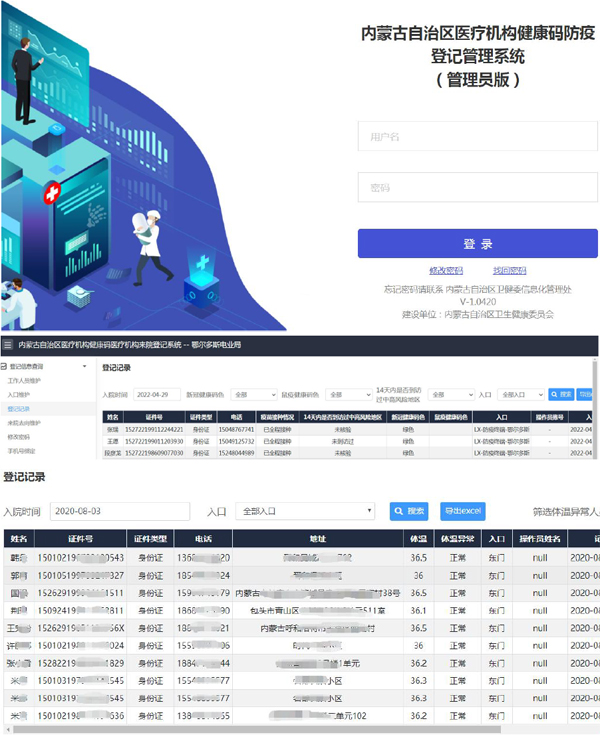Select 工作人员维护 in the sidebar
600x743 pixels.
25,381
